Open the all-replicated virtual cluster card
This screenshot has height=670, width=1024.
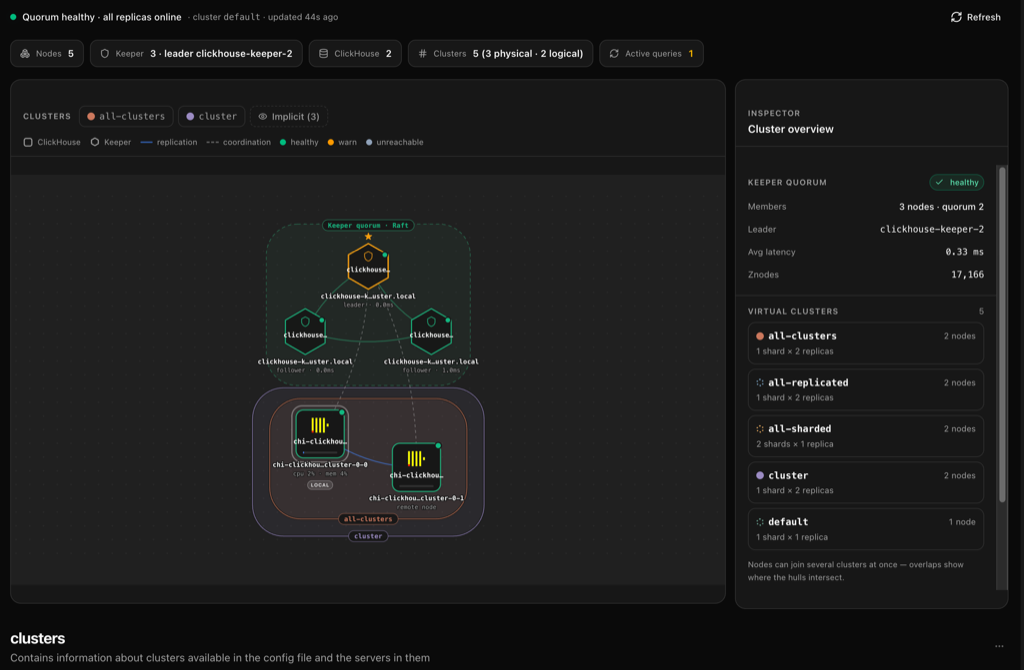[865, 390]
